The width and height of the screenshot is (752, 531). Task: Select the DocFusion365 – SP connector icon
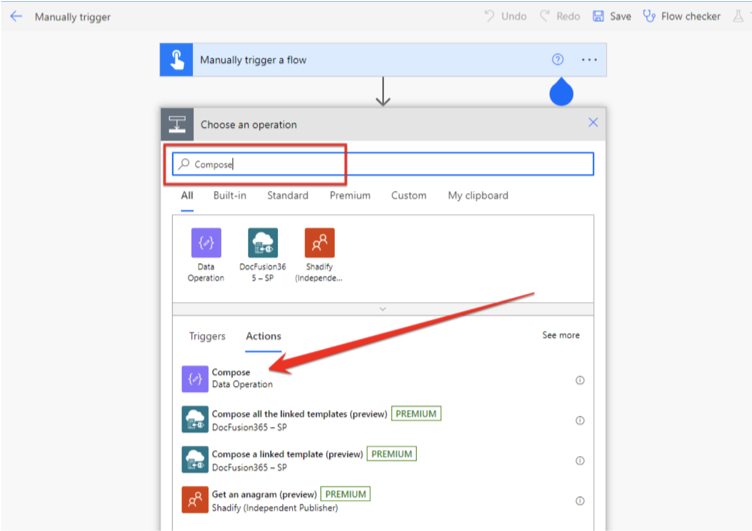click(262, 243)
